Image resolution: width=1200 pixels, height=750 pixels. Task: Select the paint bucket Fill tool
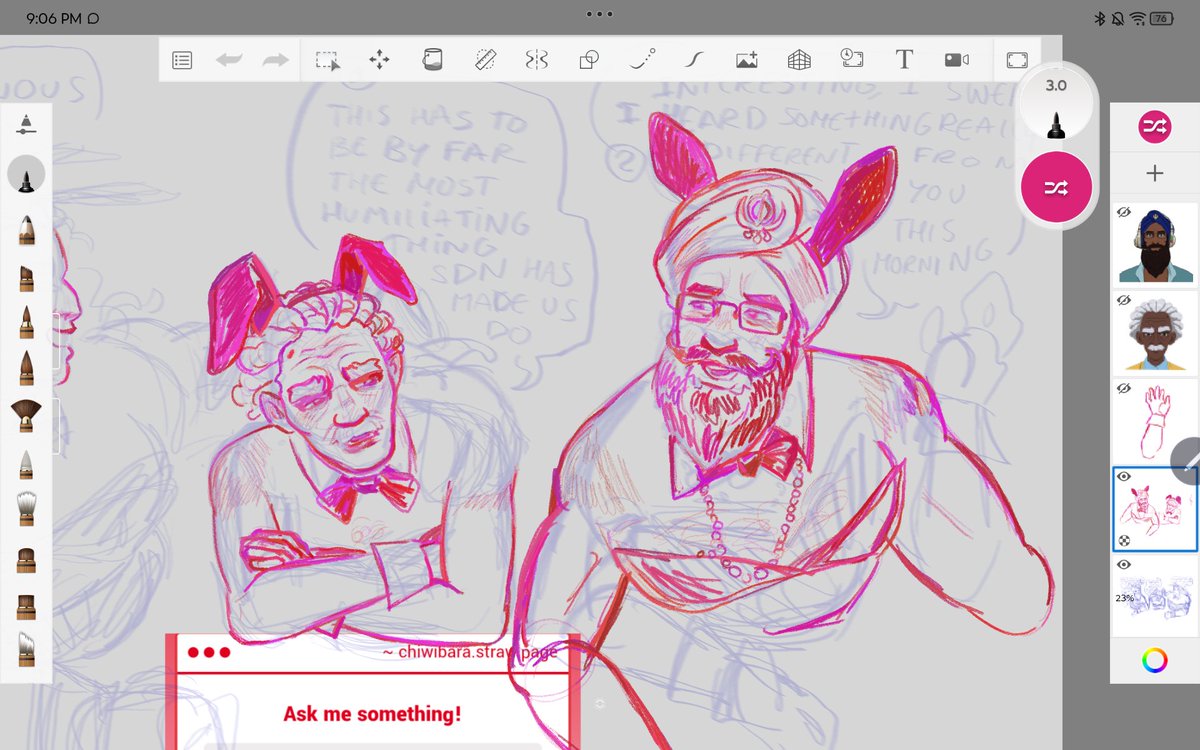coord(432,60)
